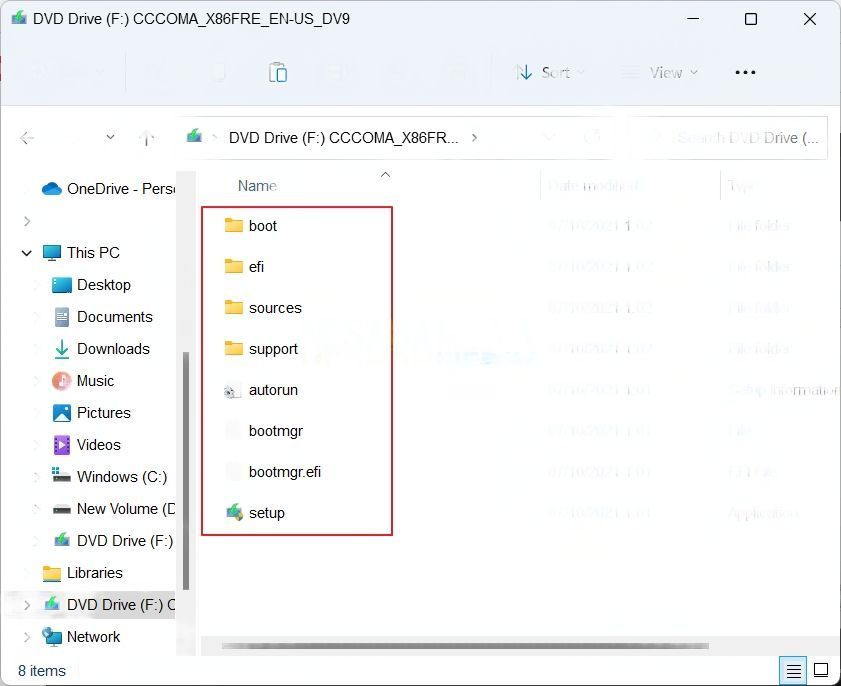Open Documents from the sidebar
Screen dimensions: 841x686
(103, 317)
